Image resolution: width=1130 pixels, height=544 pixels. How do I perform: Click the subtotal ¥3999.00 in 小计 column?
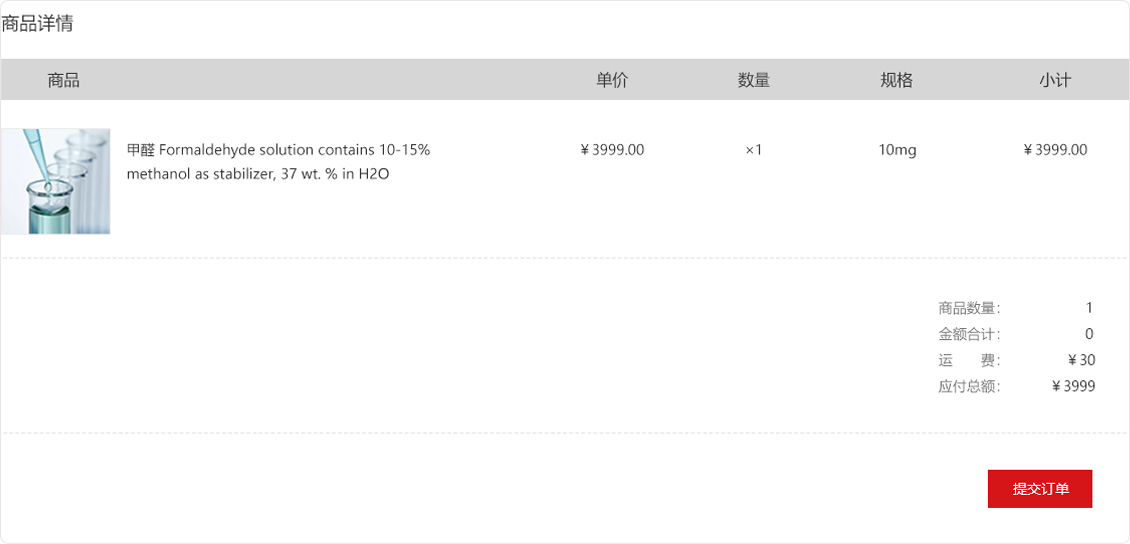tap(1055, 150)
